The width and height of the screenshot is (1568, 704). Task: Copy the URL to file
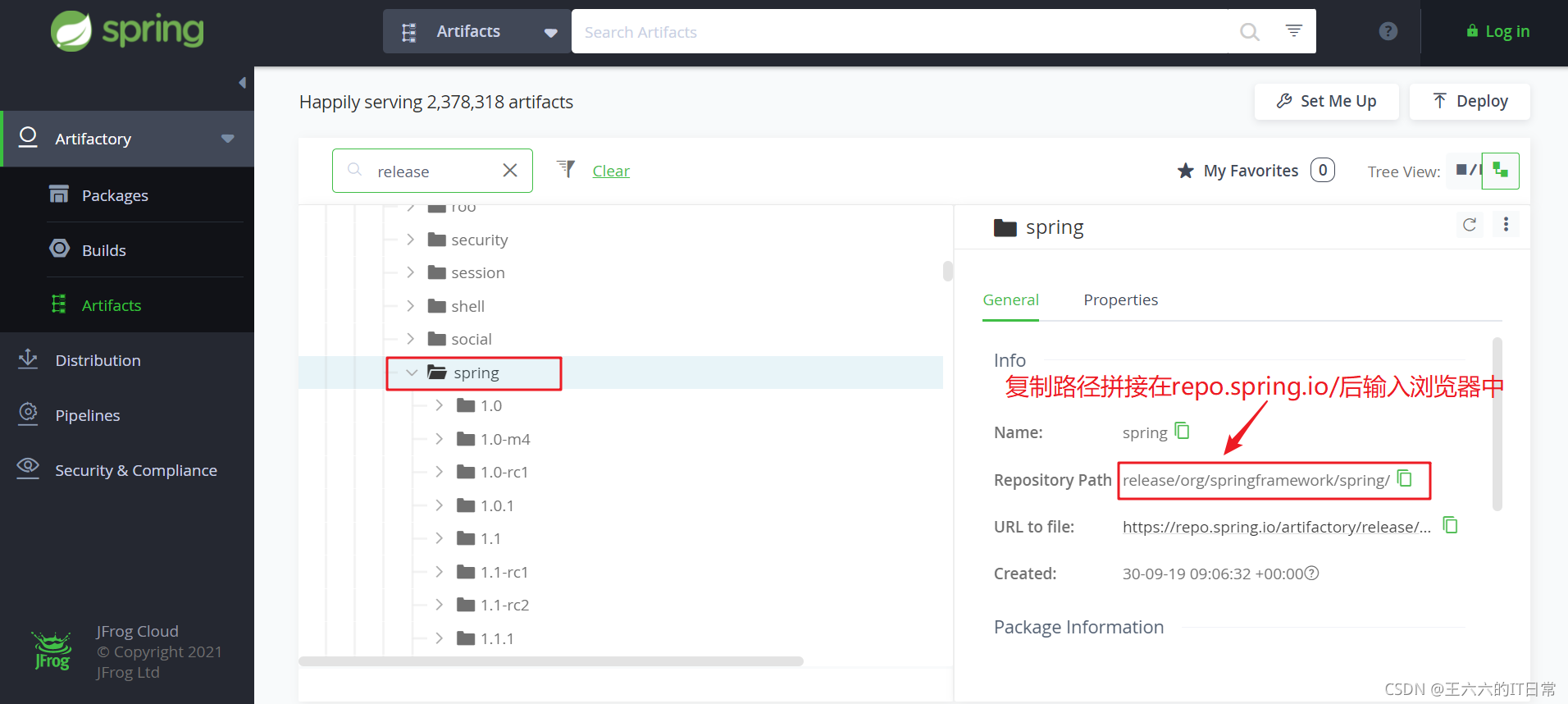pos(1451,525)
